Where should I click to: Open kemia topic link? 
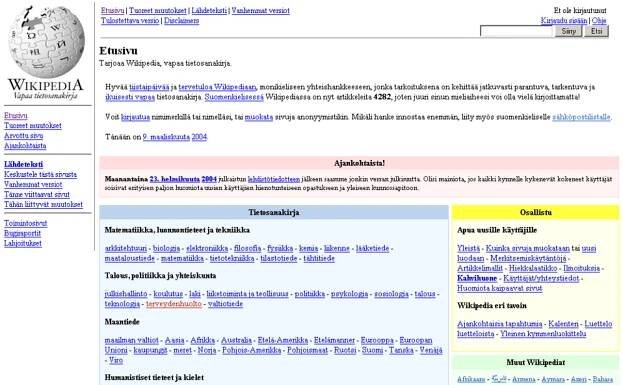coord(309,248)
